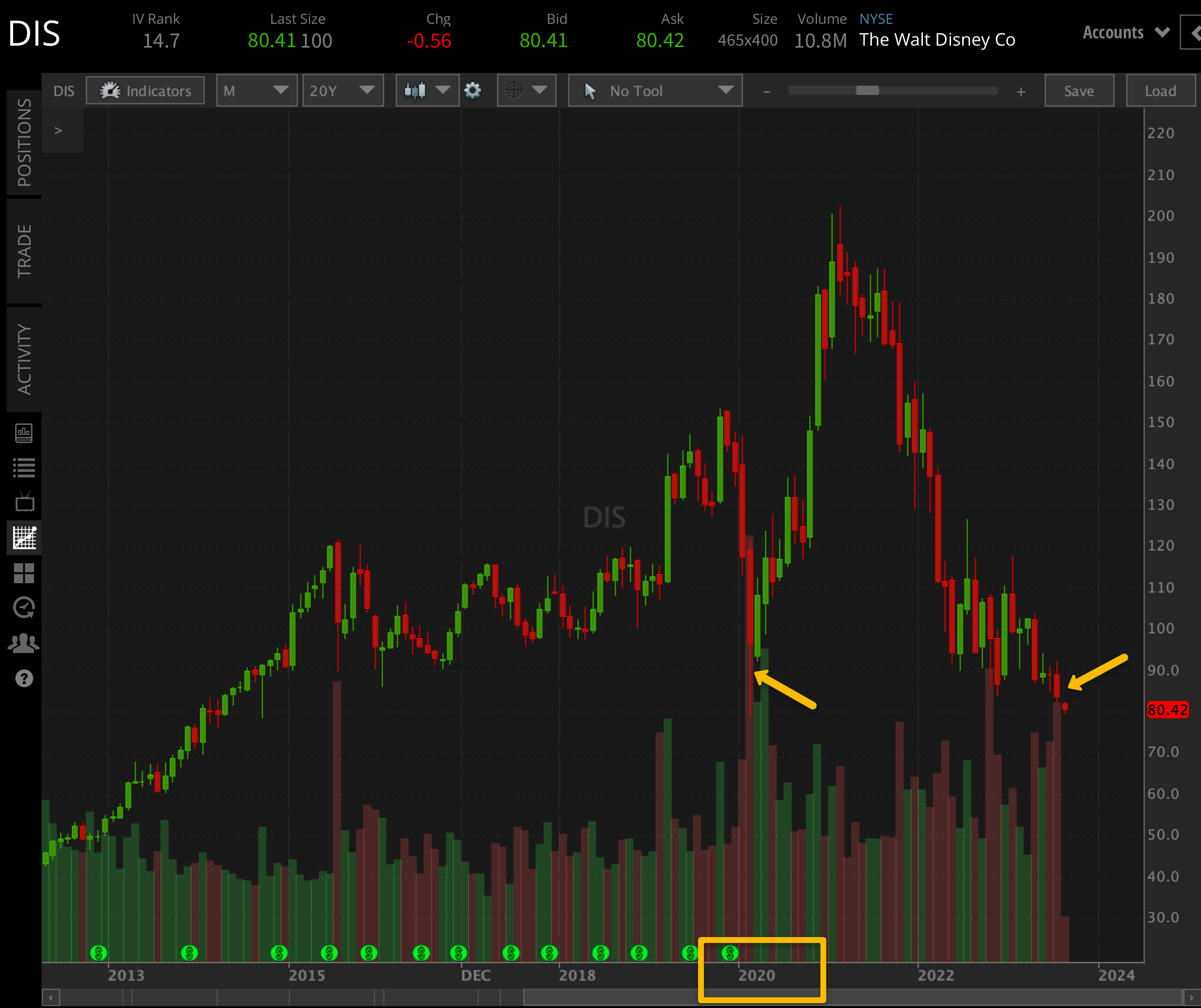This screenshot has height=1008, width=1201.
Task: Expand the No Tool drawing dropdown
Action: [x=655, y=90]
